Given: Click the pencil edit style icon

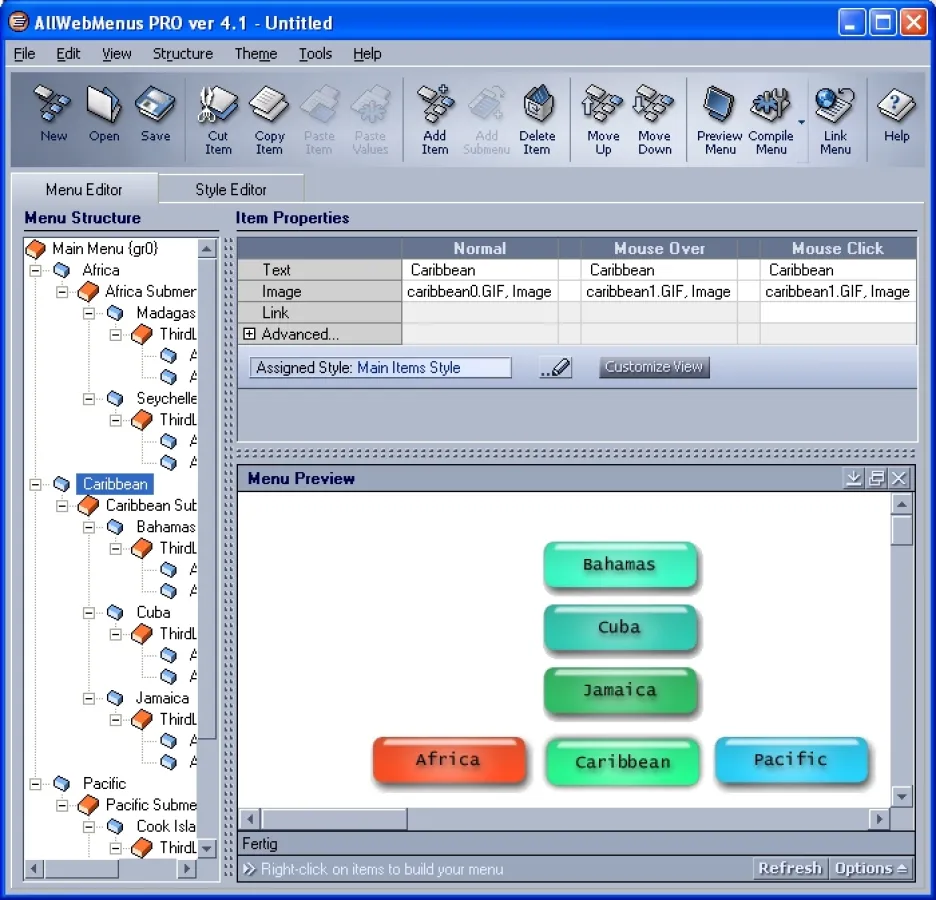Looking at the screenshot, I should pyautogui.click(x=556, y=368).
